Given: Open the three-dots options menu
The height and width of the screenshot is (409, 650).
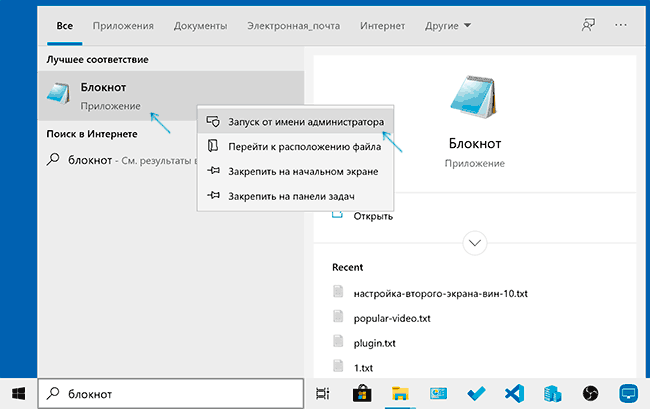Looking at the screenshot, I should 621,25.
